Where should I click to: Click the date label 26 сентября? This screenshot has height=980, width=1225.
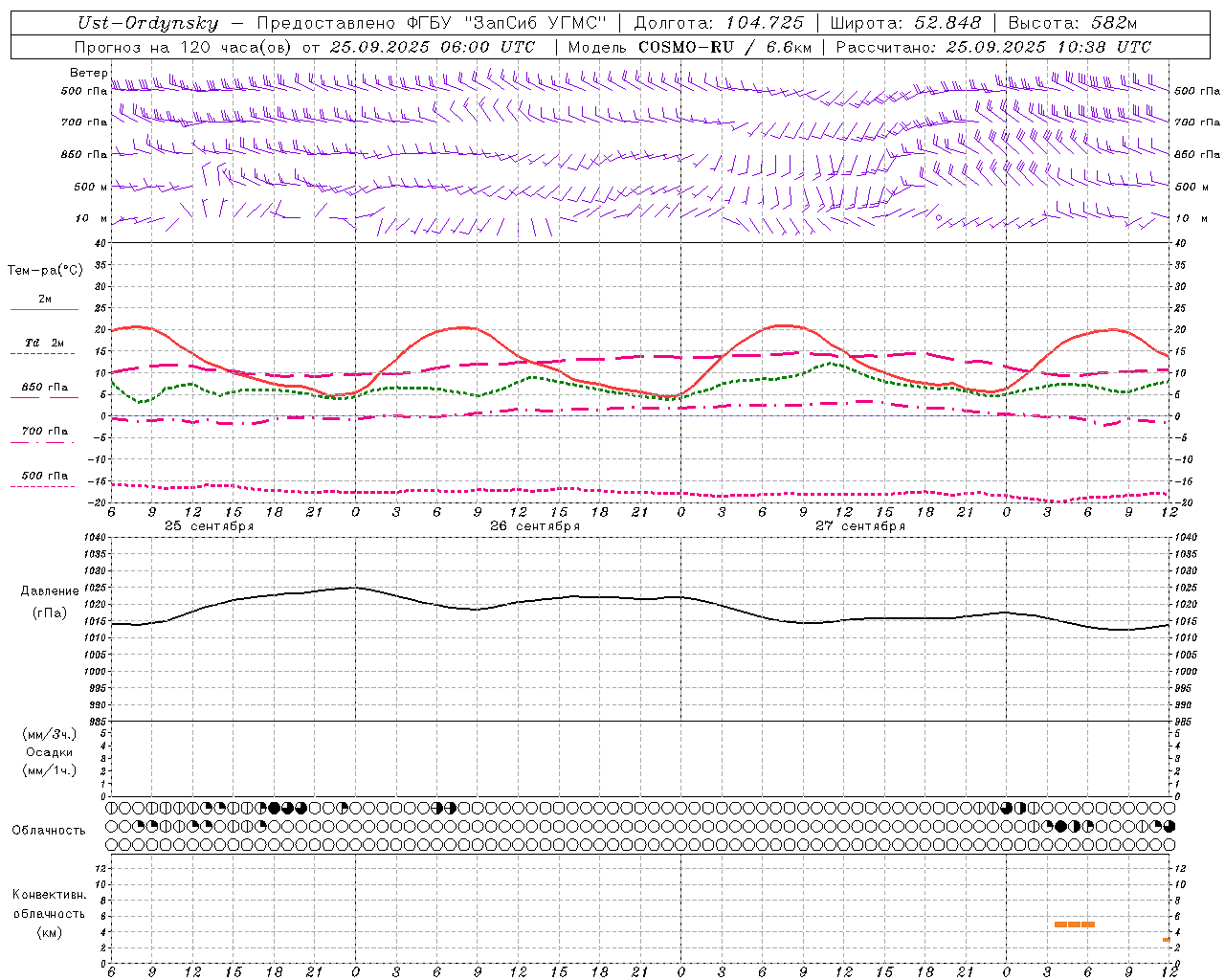tap(535, 526)
